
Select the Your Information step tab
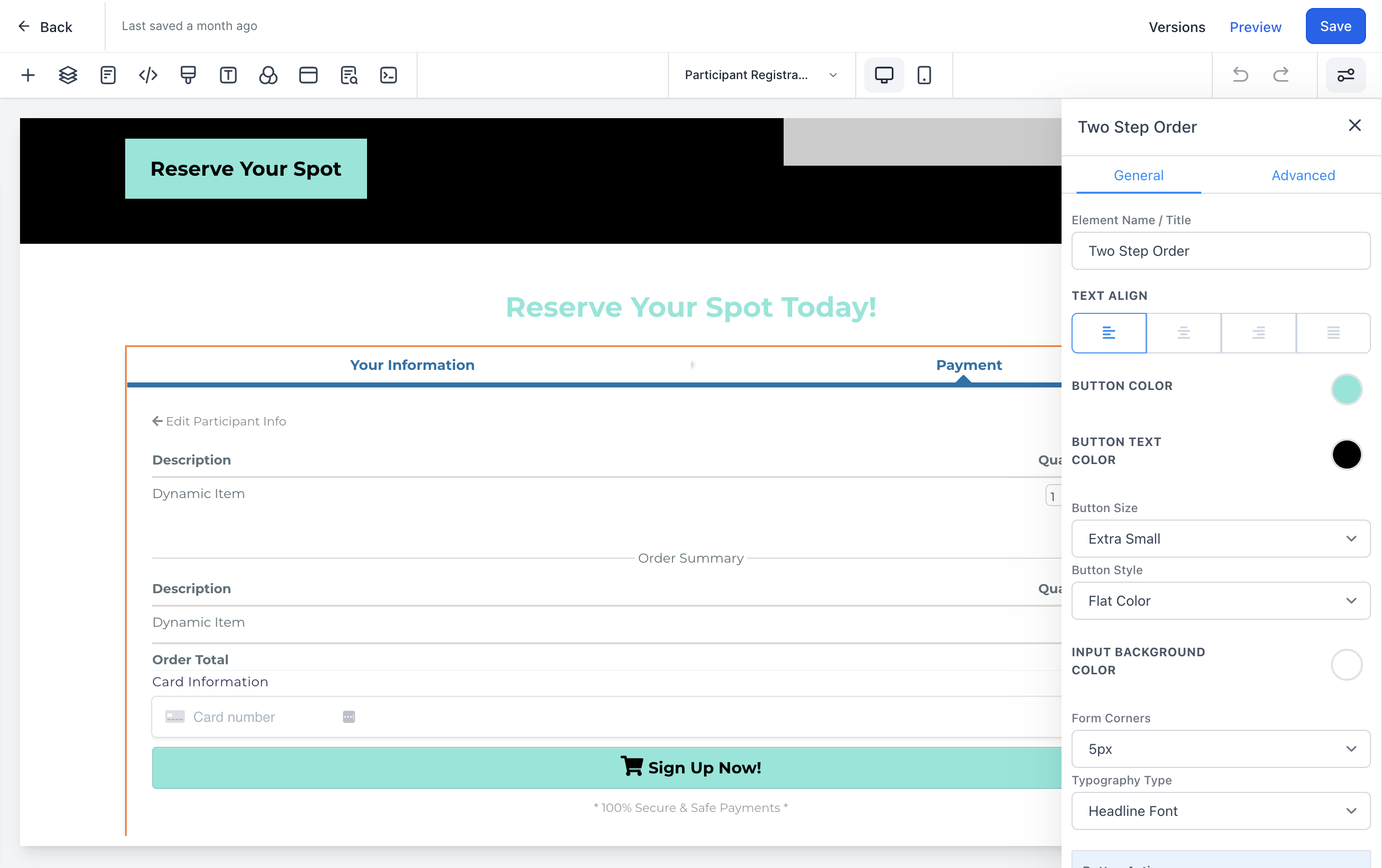(412, 365)
